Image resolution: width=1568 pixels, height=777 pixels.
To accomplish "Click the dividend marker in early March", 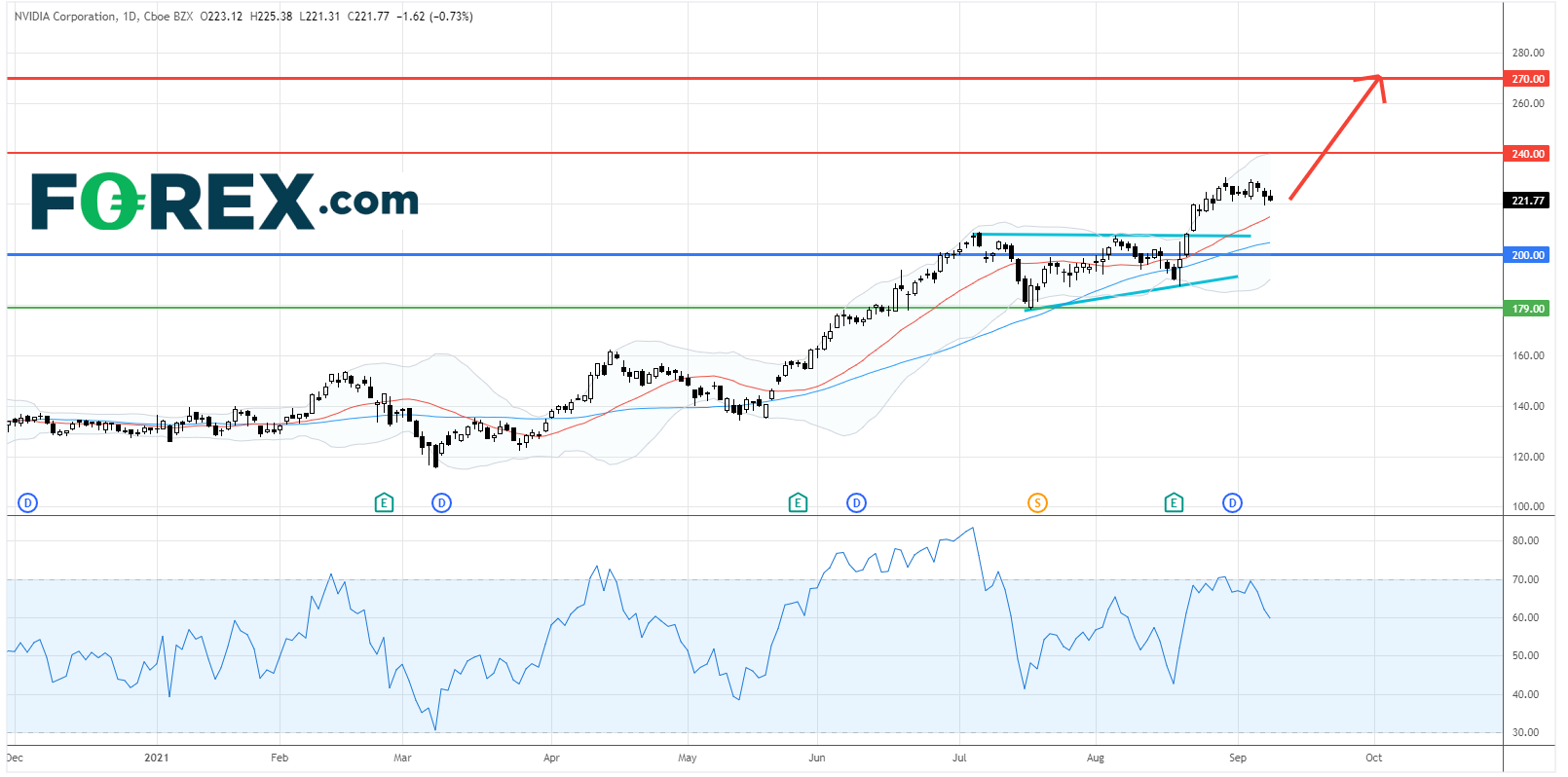I will (x=441, y=503).
